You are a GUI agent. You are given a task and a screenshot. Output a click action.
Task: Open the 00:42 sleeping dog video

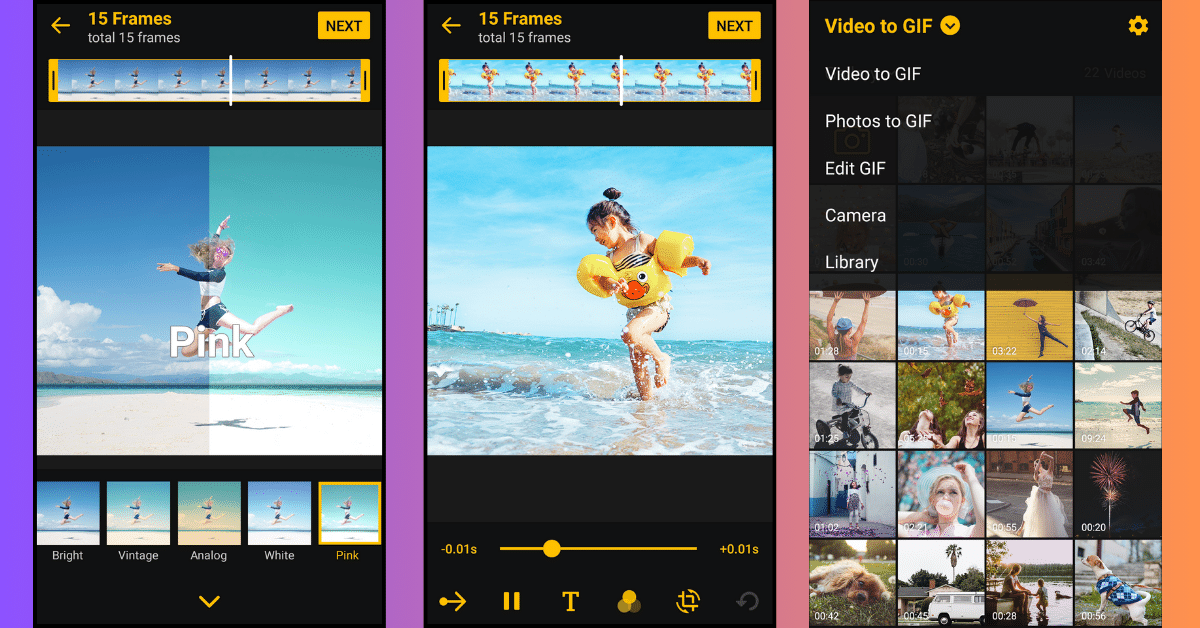[x=852, y=583]
